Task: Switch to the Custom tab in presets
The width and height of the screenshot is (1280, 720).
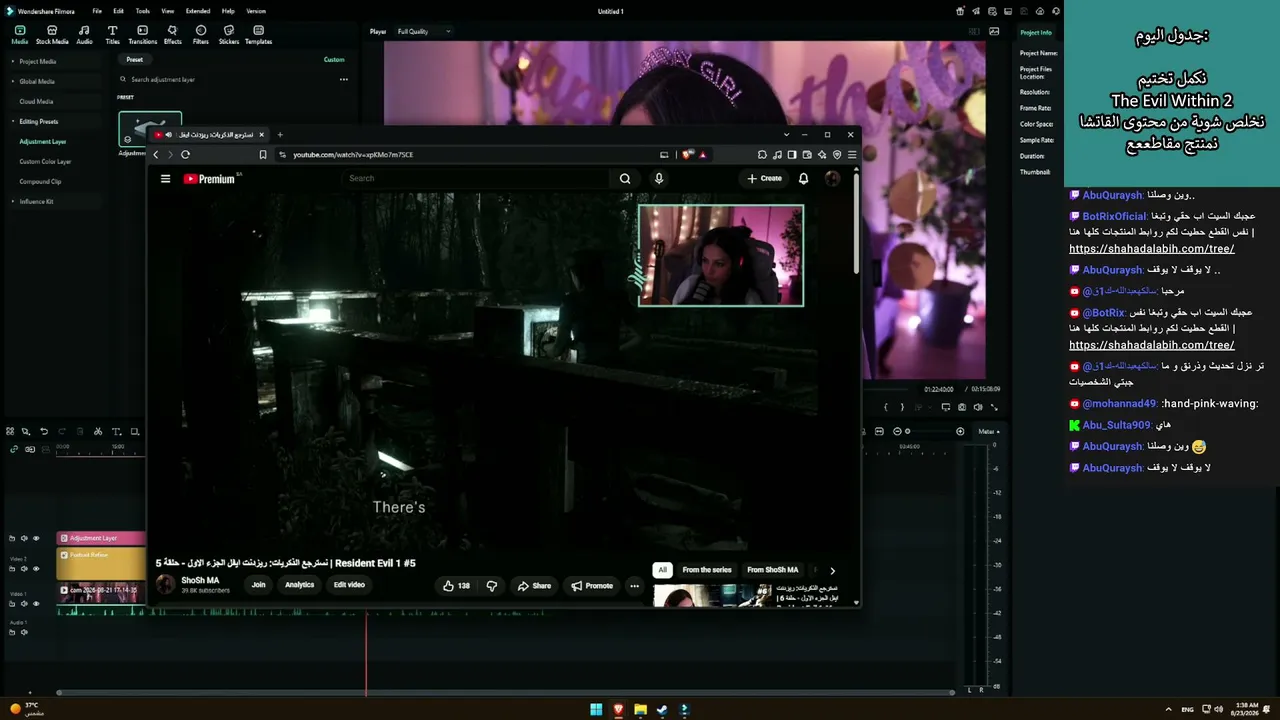Action: pyautogui.click(x=334, y=60)
